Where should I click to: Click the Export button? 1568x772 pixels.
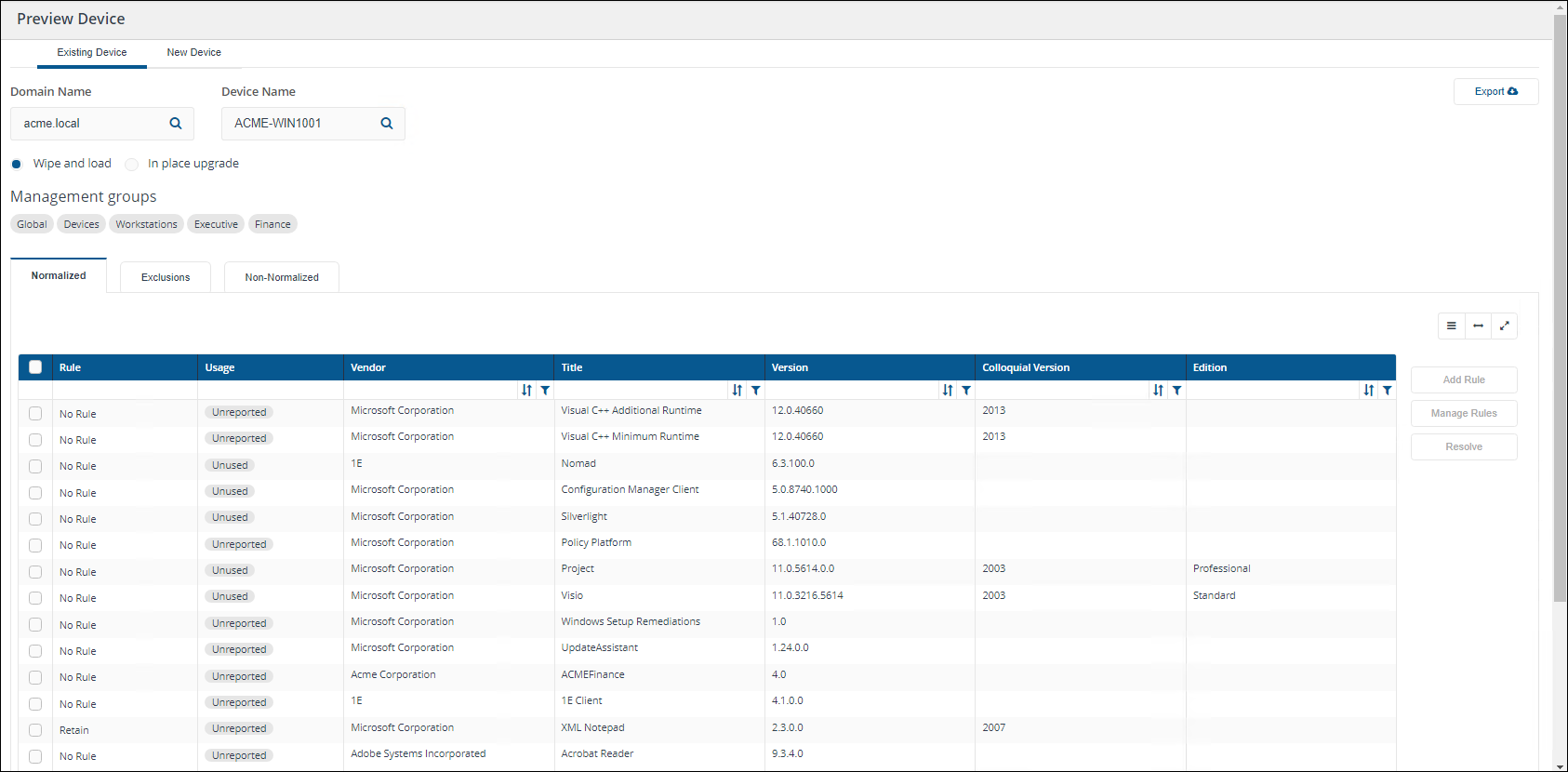tap(1495, 91)
